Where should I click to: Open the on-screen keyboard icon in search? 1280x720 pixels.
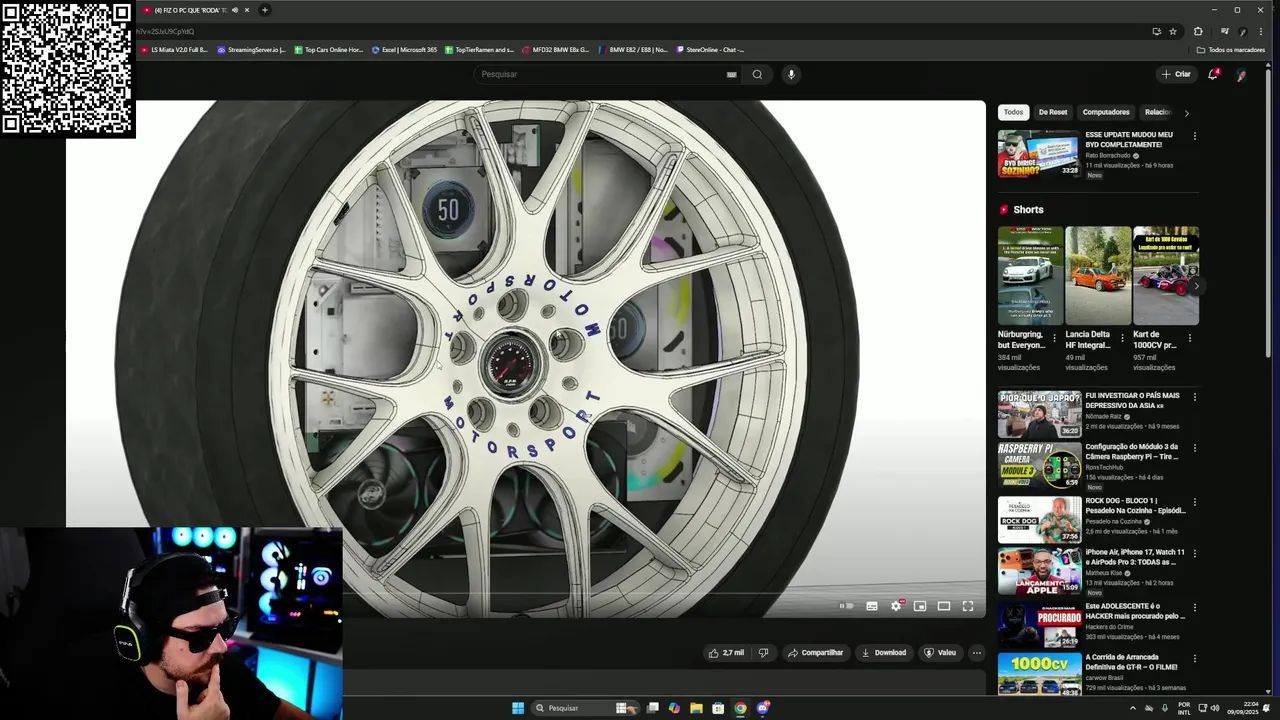point(731,74)
